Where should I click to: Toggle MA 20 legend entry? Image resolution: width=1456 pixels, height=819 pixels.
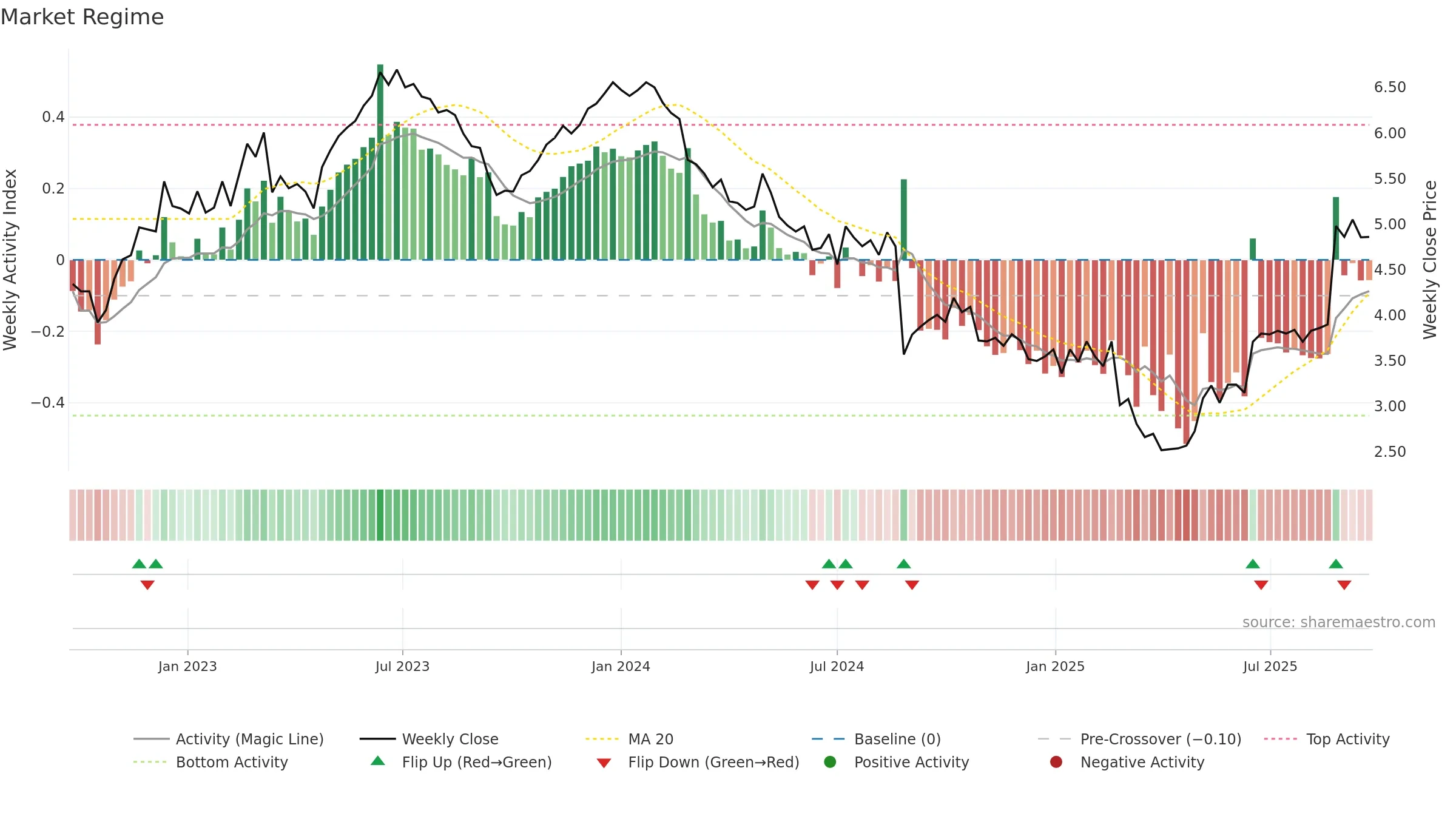629,739
